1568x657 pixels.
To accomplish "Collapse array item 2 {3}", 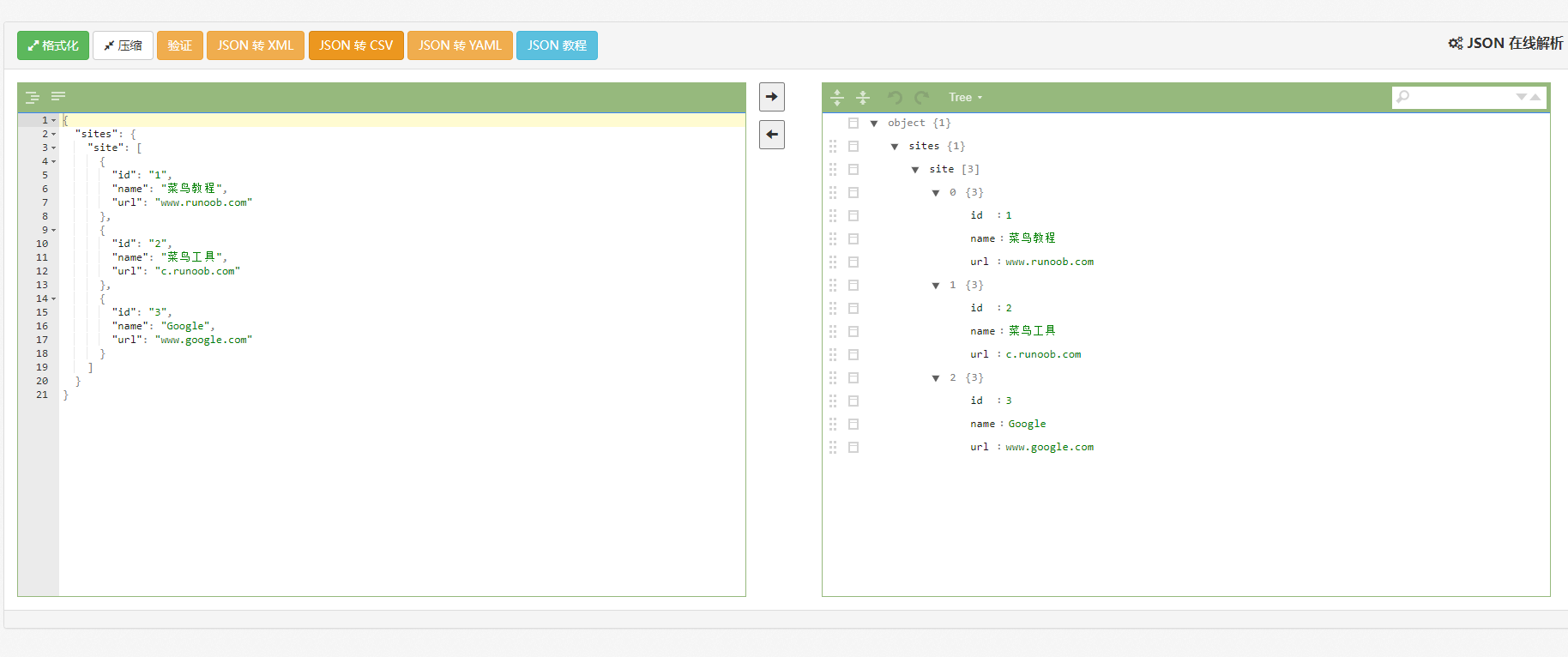I will (936, 378).
